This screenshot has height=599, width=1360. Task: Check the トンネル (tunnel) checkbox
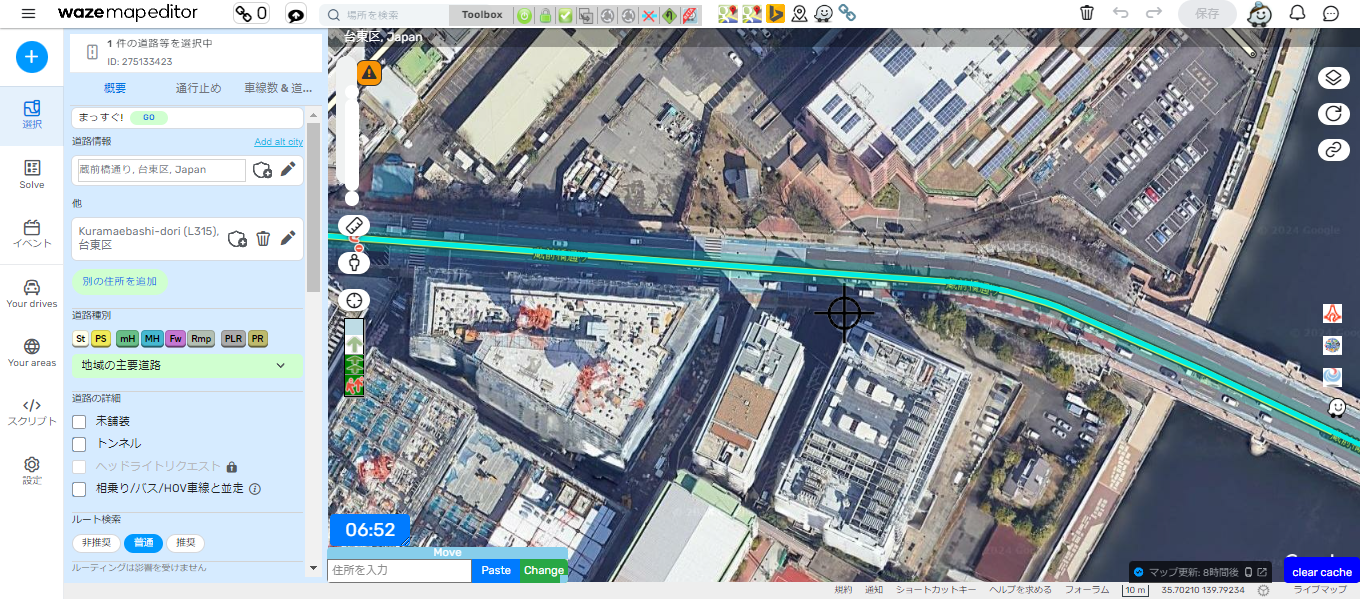[x=79, y=444]
